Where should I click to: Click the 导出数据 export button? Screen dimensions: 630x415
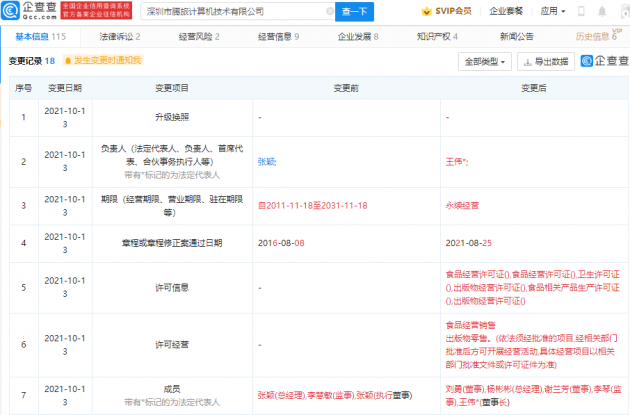(x=546, y=61)
